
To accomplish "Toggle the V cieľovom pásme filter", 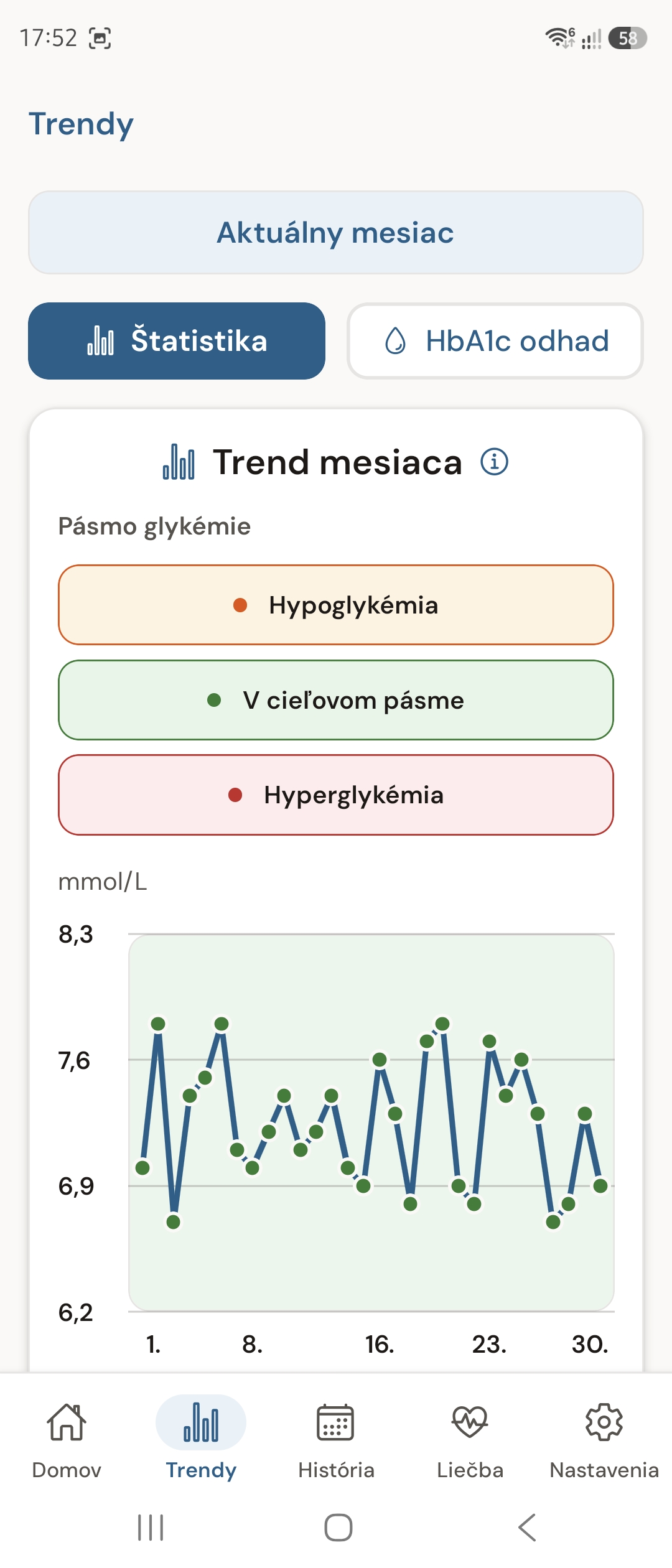I will pos(336,700).
